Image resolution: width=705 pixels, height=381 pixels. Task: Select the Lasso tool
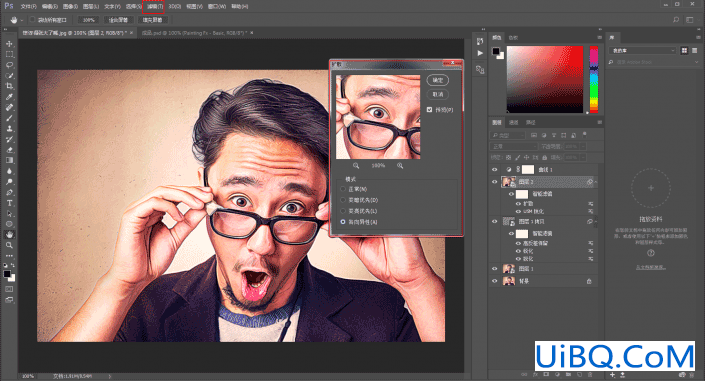click(x=9, y=65)
